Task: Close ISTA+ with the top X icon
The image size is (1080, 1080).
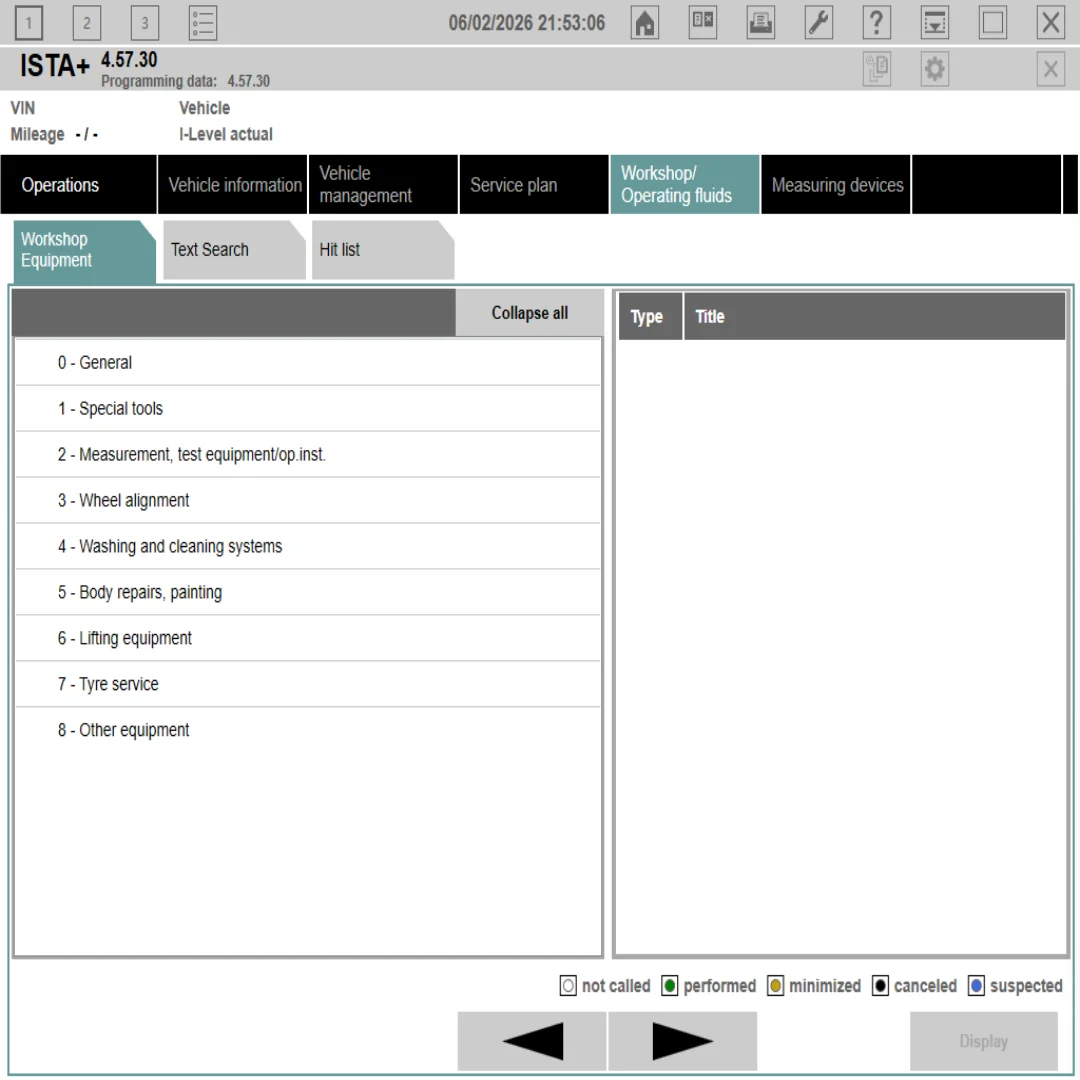Action: [x=1051, y=23]
